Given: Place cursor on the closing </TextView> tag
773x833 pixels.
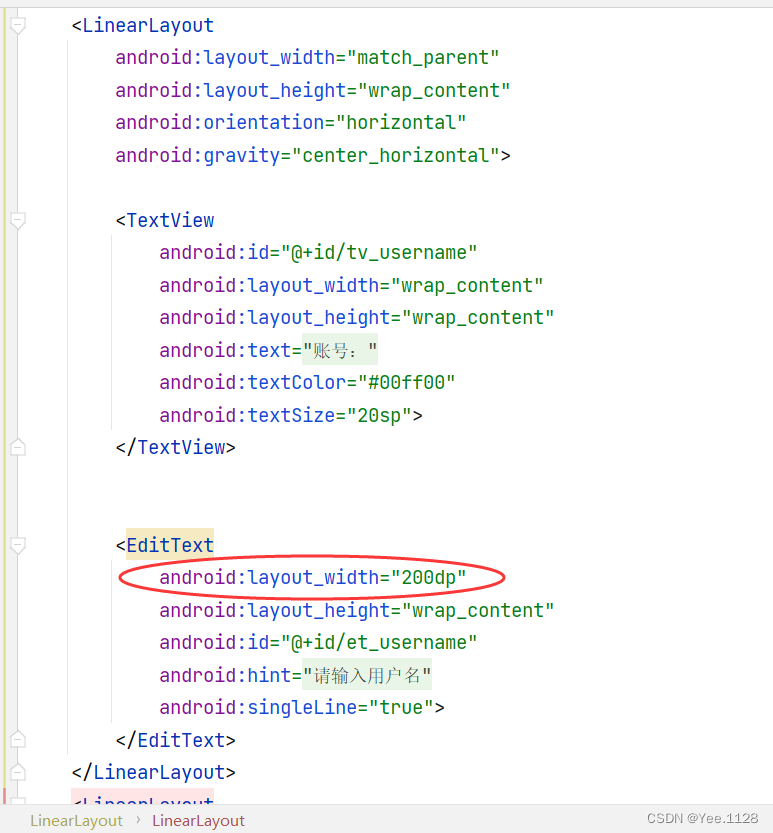Looking at the screenshot, I should coord(175,447).
